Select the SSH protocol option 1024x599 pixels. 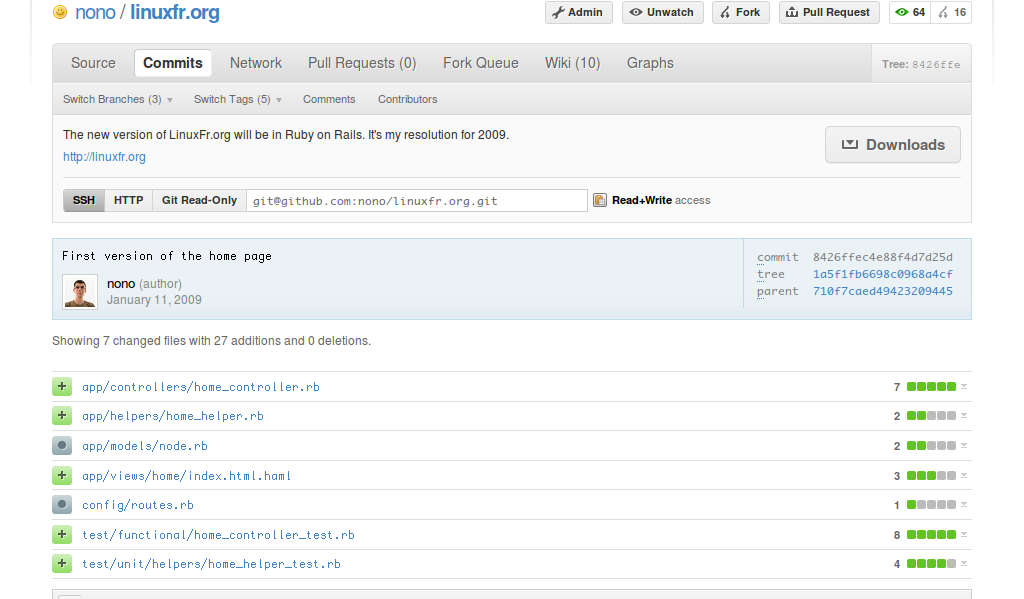pos(84,200)
